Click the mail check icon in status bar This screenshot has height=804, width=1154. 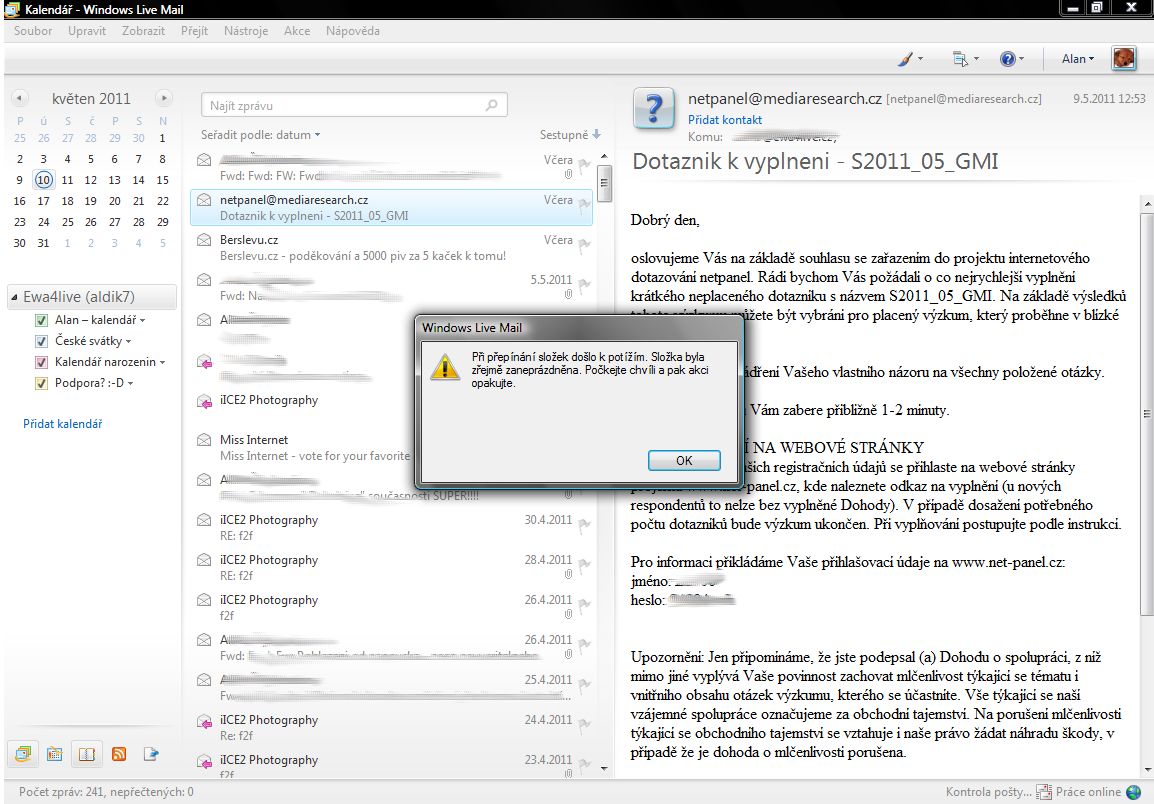(1044, 792)
